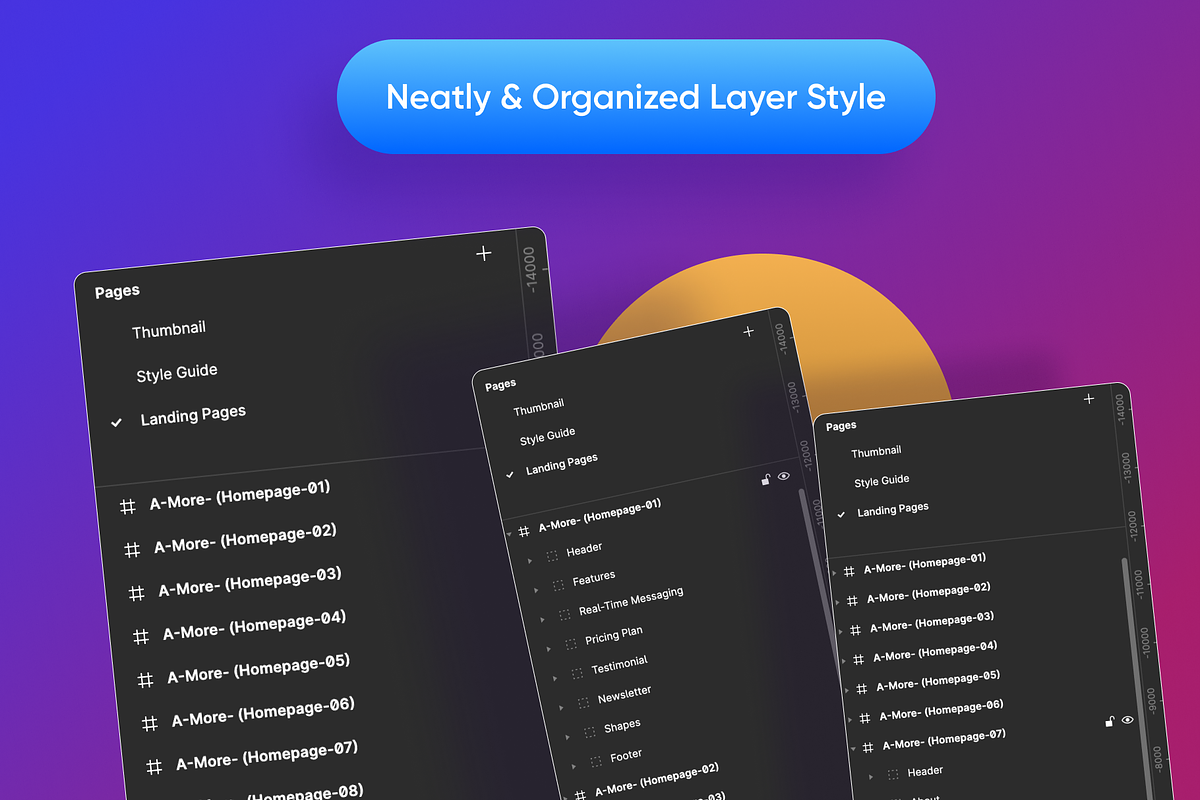Collapse Homepage-07 frame in right panel
1200x800 pixels.
pyautogui.click(x=853, y=748)
